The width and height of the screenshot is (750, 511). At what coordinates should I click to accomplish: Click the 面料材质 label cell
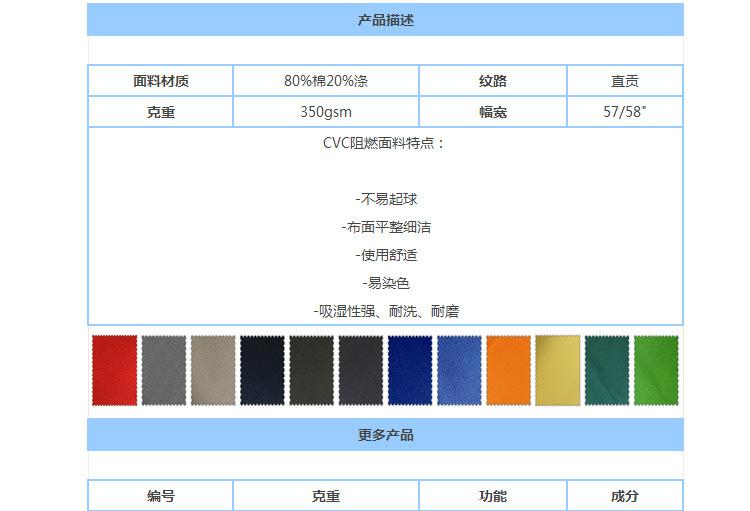161,81
